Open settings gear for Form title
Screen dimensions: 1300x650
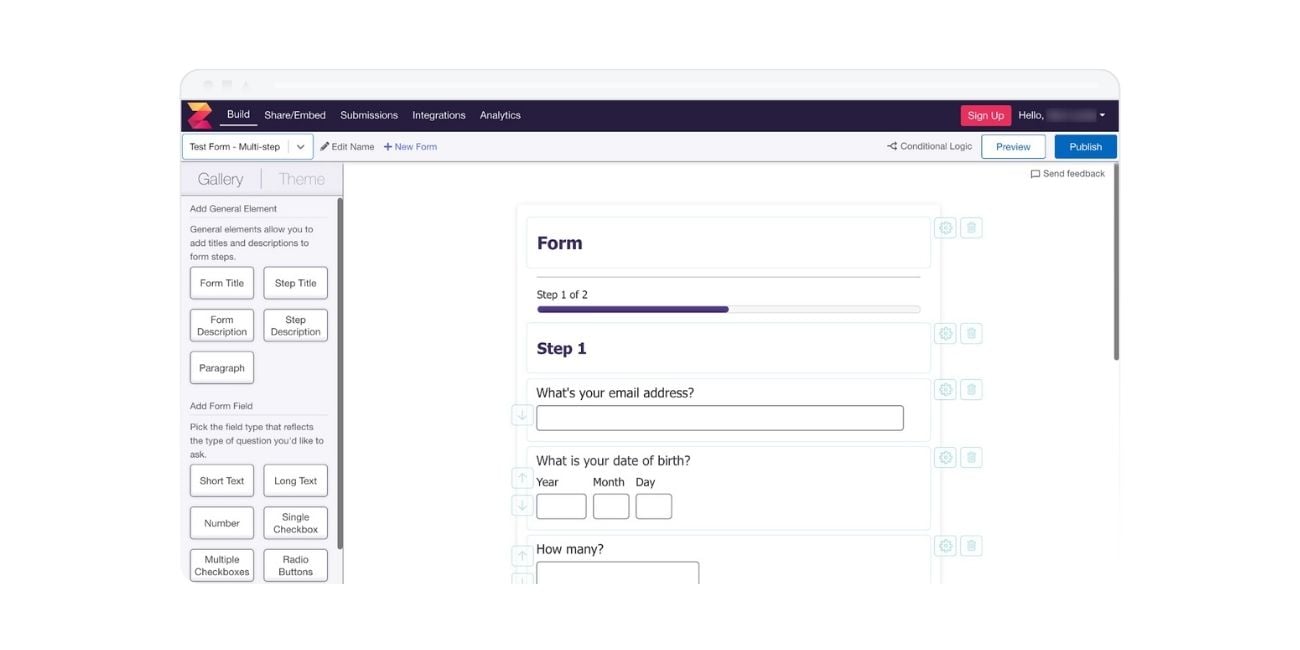(x=945, y=228)
